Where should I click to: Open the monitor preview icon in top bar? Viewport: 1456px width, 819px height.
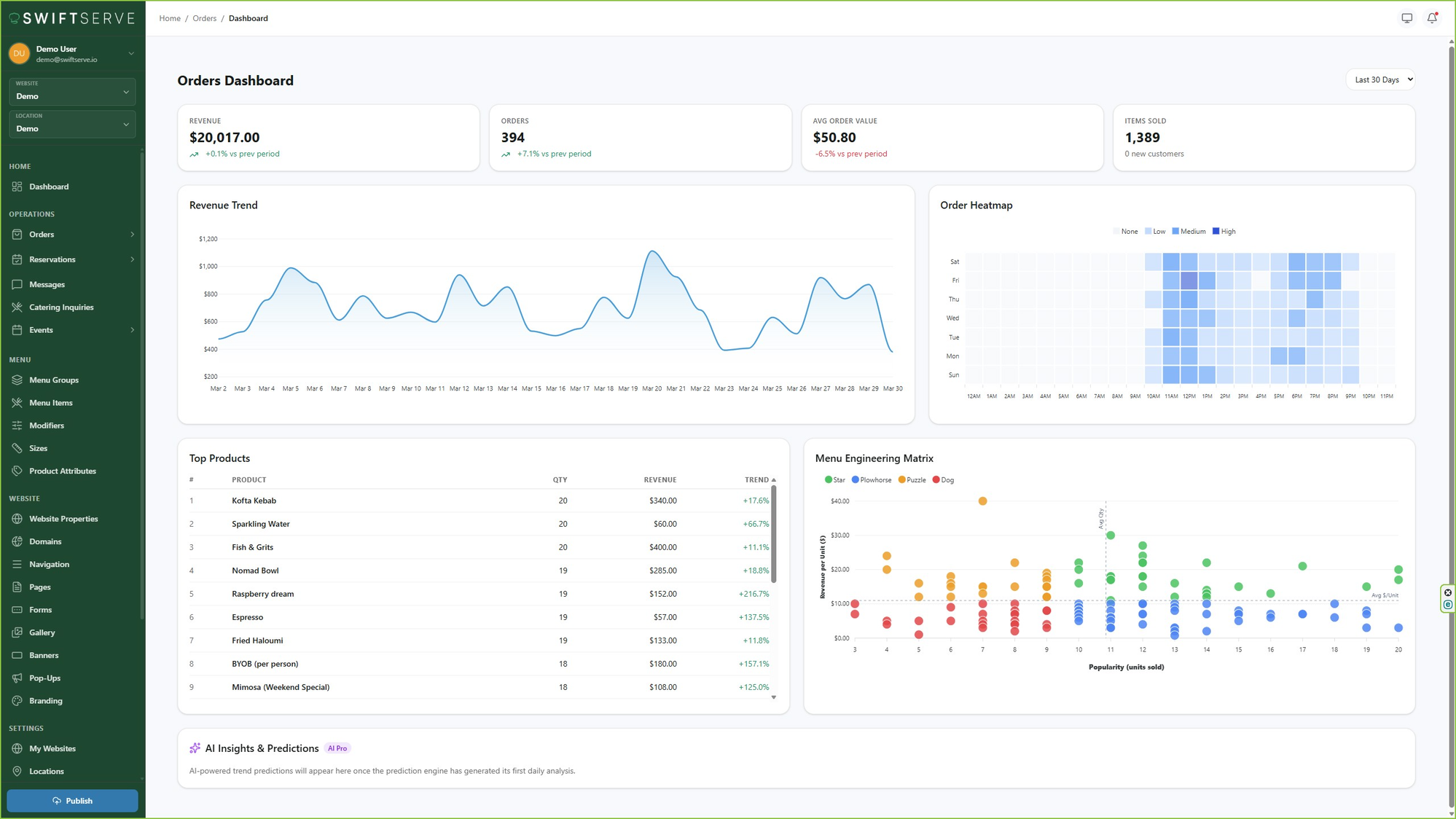coord(1406,17)
